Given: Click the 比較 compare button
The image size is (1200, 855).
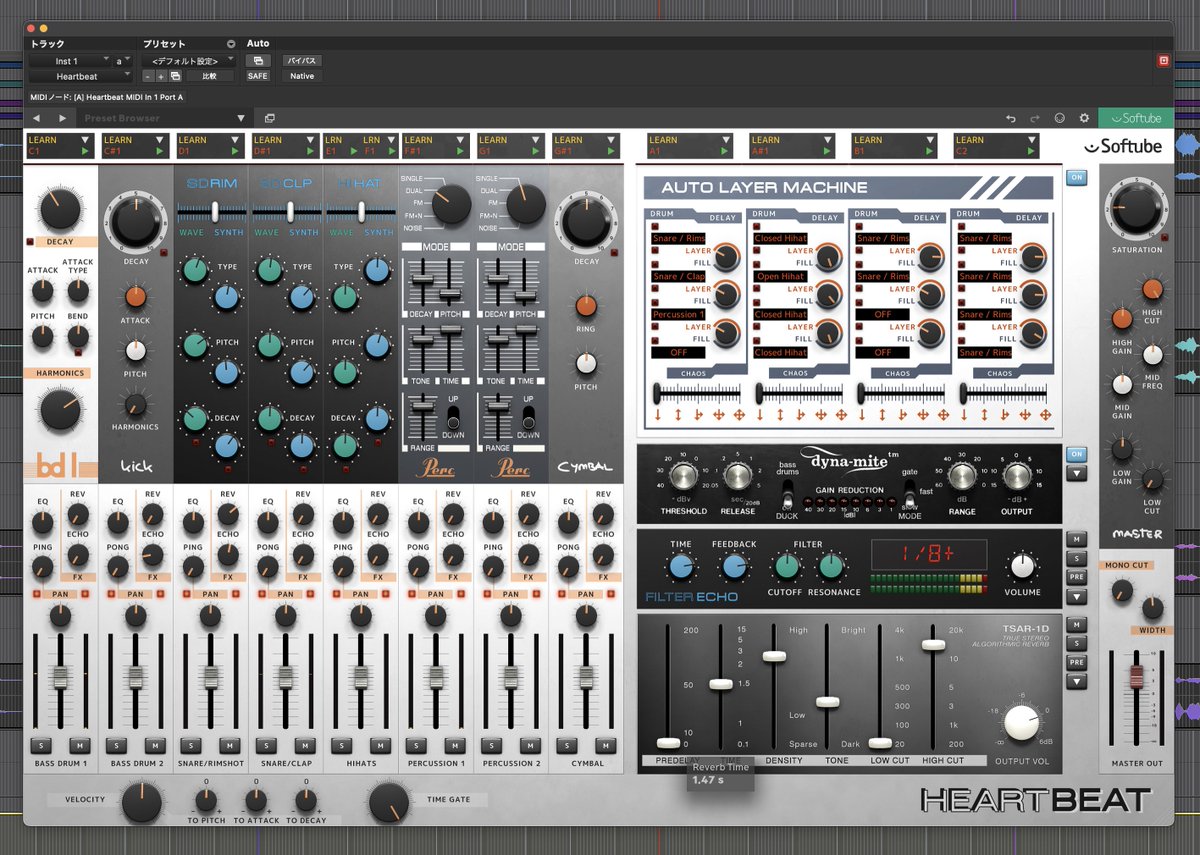Looking at the screenshot, I should point(210,76).
